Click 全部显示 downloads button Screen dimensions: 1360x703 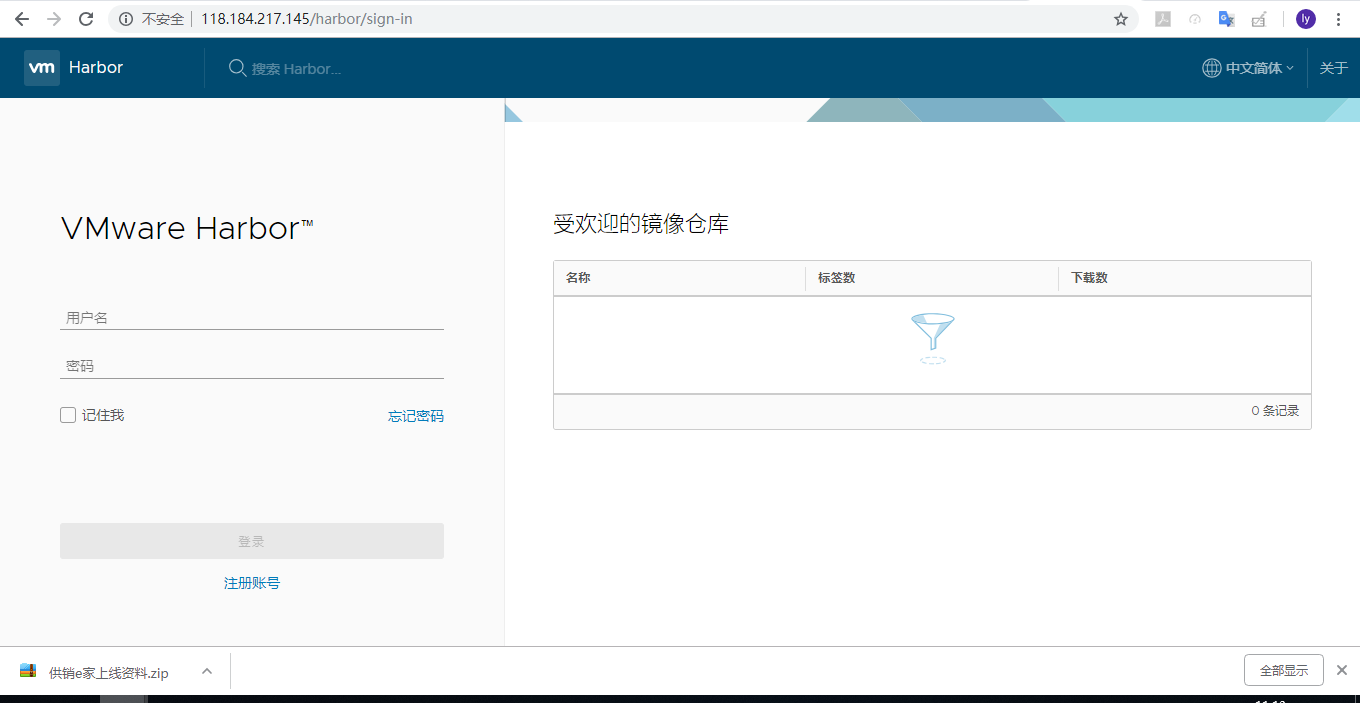(x=1284, y=670)
